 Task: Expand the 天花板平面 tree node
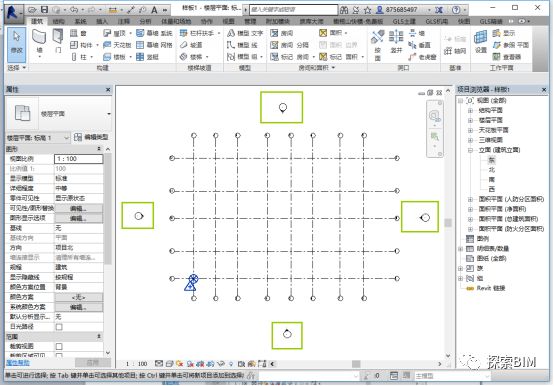470,130
